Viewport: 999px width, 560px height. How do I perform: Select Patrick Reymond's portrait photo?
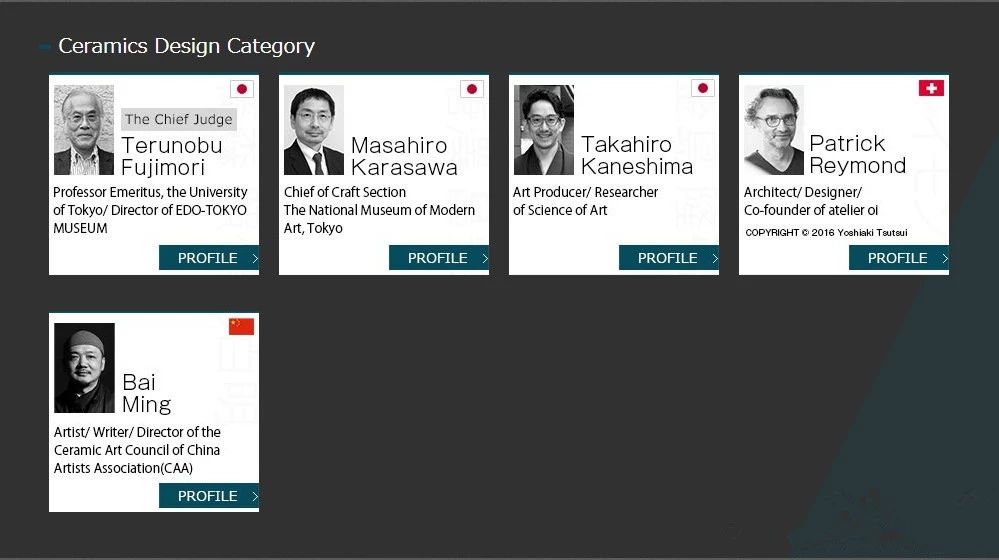[x=774, y=130]
